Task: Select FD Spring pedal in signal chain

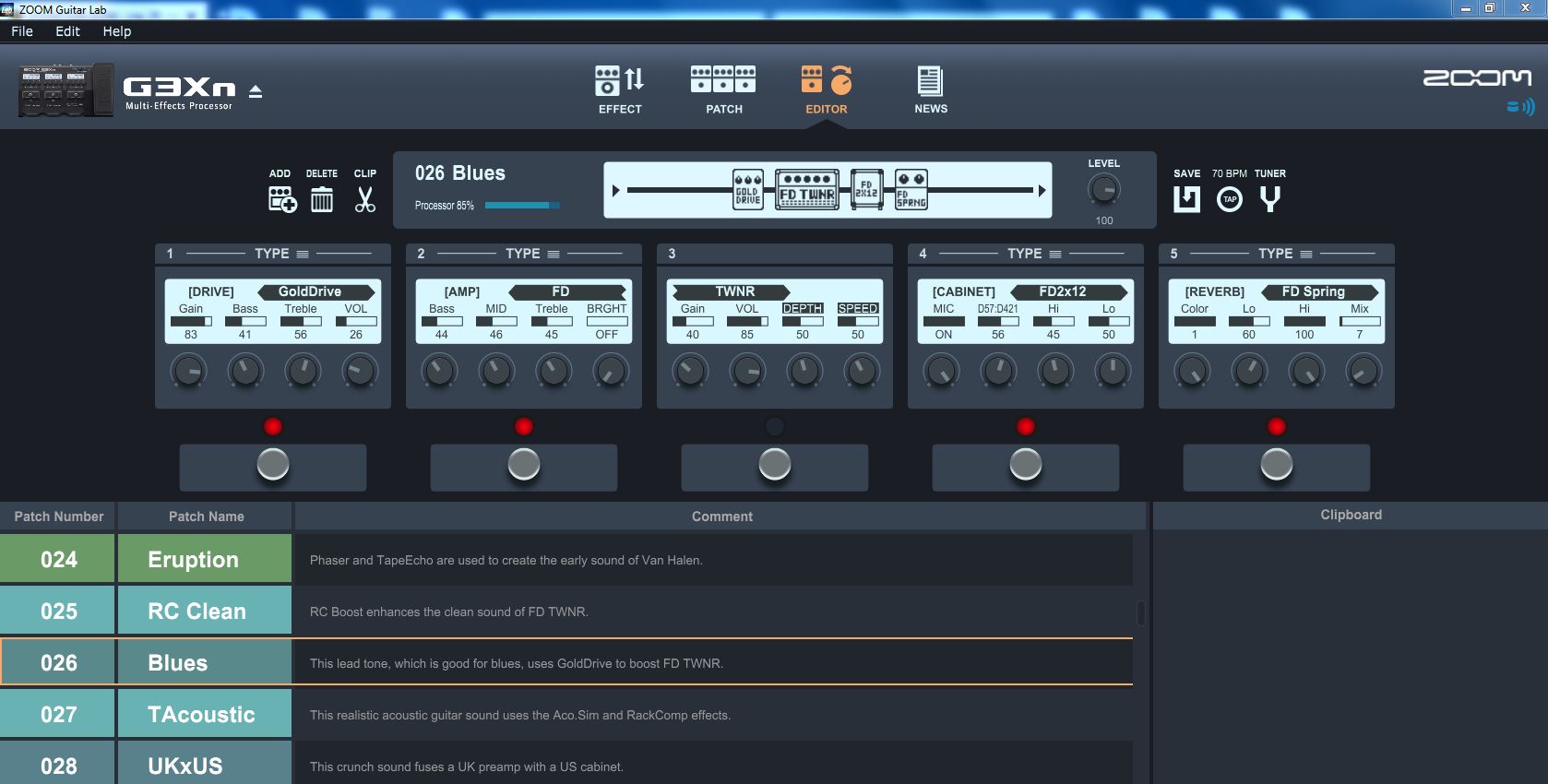Action: [911, 190]
